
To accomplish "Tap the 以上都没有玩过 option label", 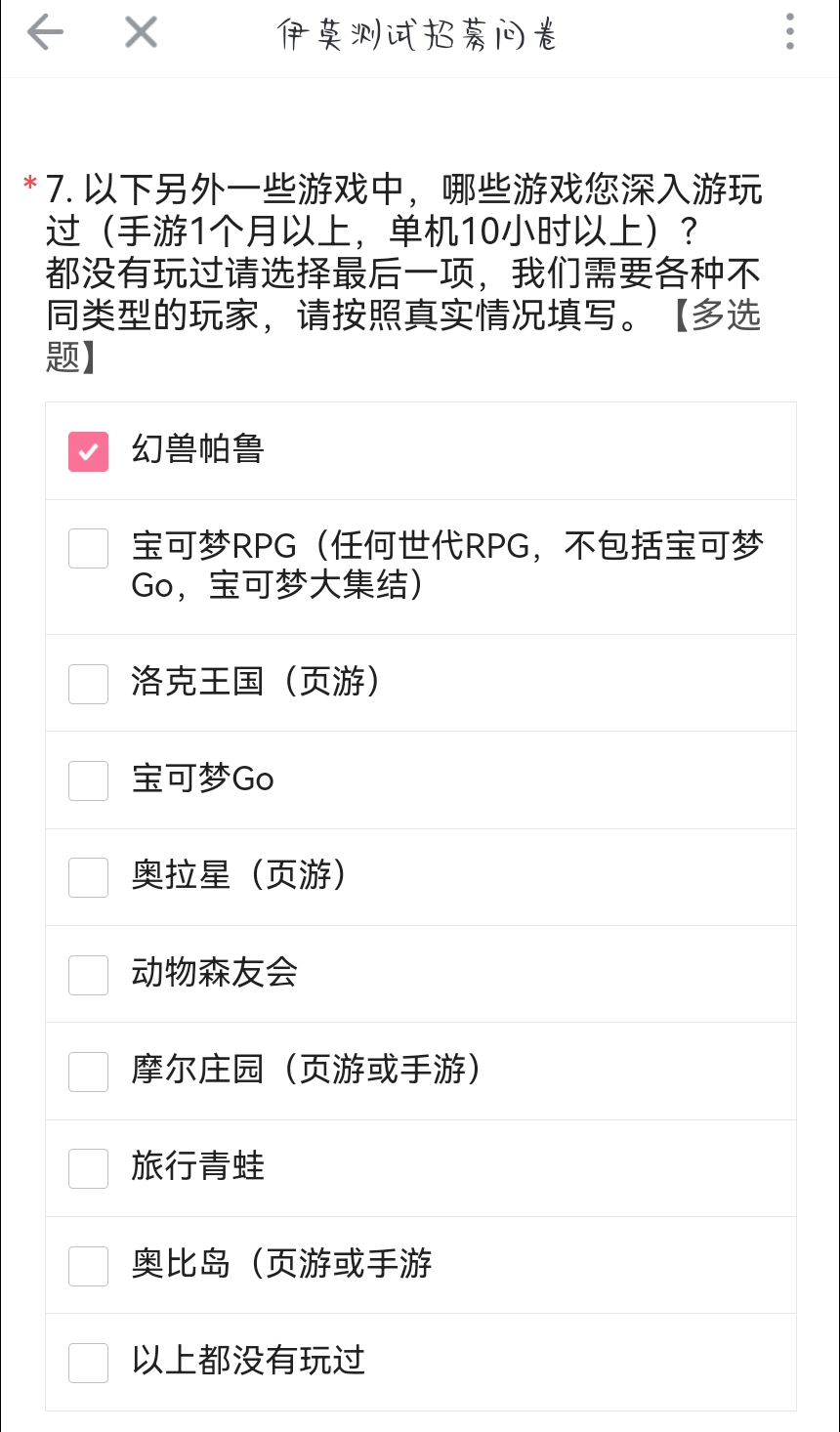I will pyautogui.click(x=248, y=1361).
